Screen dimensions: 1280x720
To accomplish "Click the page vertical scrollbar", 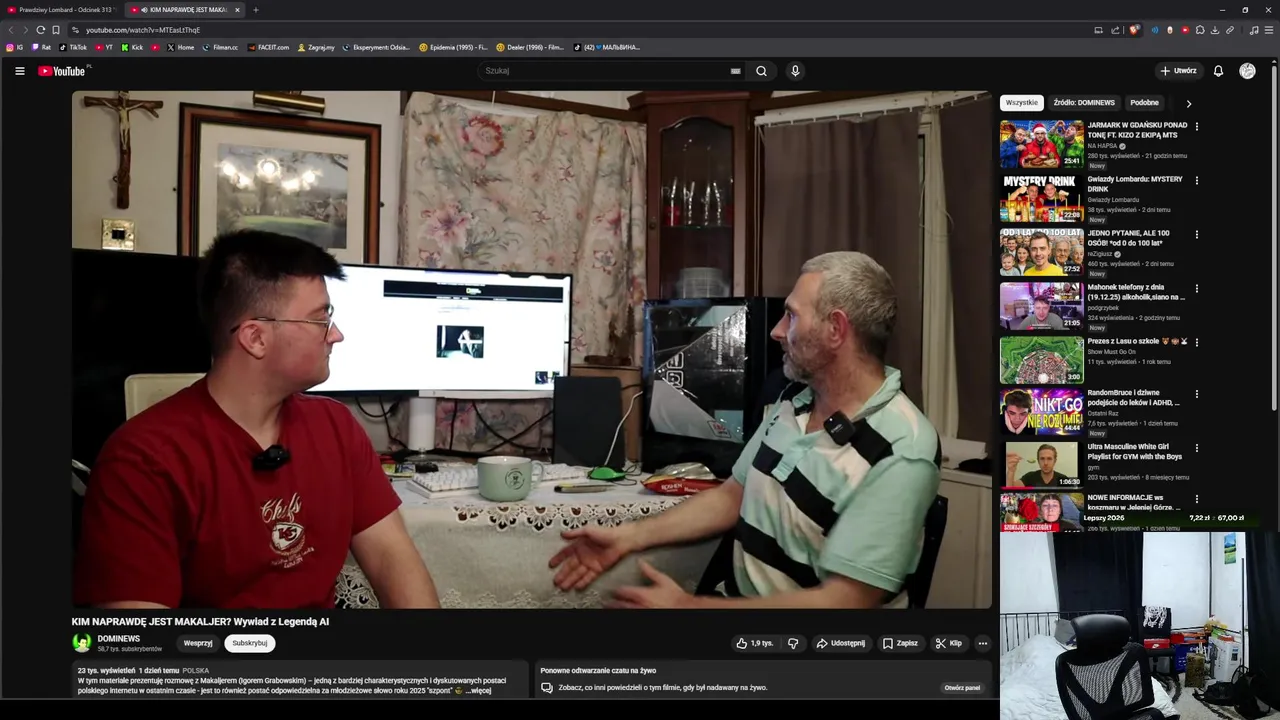I will click(x=1275, y=240).
